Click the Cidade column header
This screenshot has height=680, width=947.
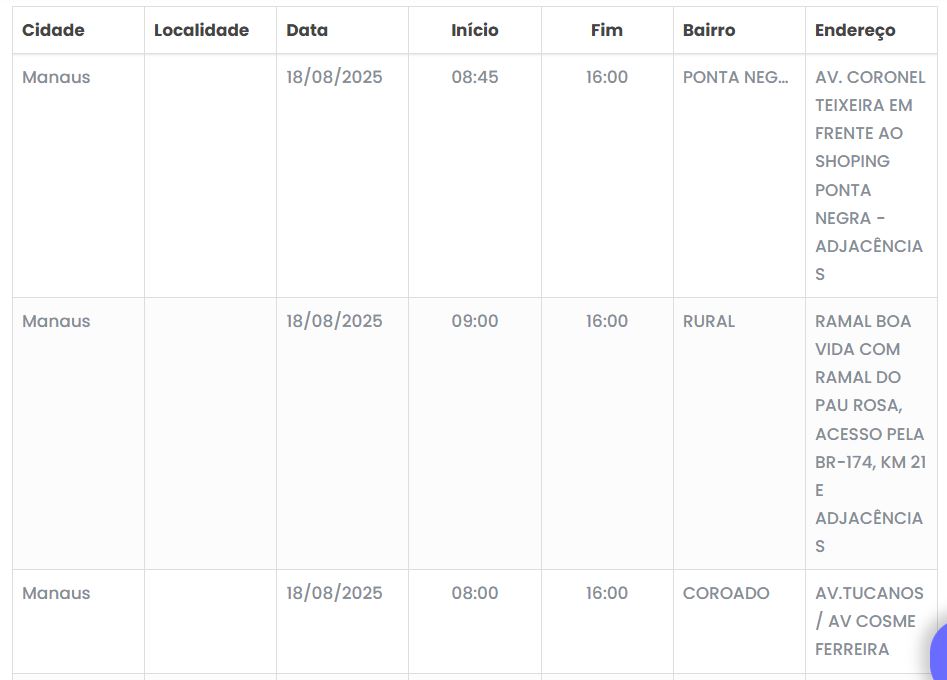tap(53, 30)
